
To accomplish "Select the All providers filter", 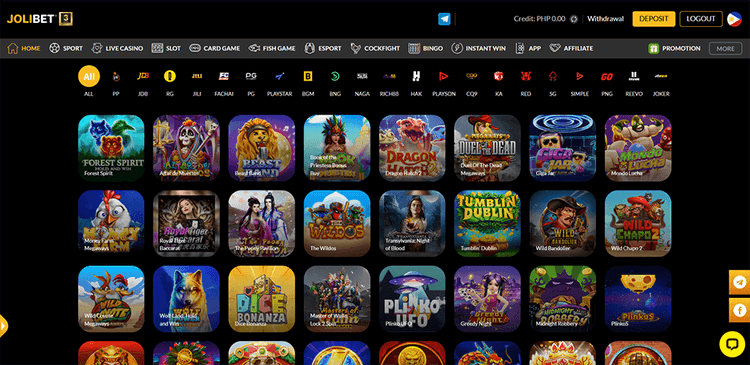I will 89,77.
